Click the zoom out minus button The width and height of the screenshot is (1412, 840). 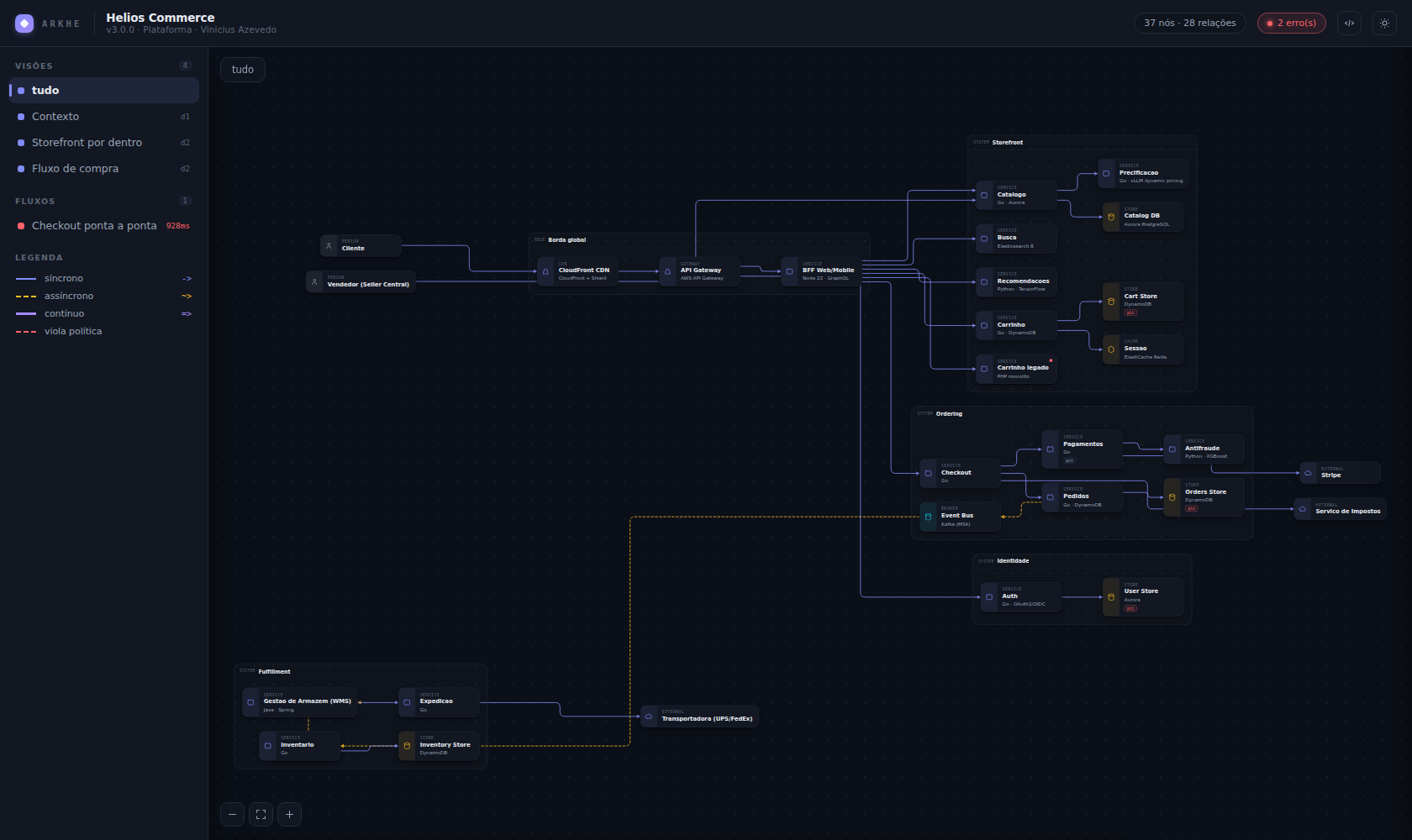232,814
